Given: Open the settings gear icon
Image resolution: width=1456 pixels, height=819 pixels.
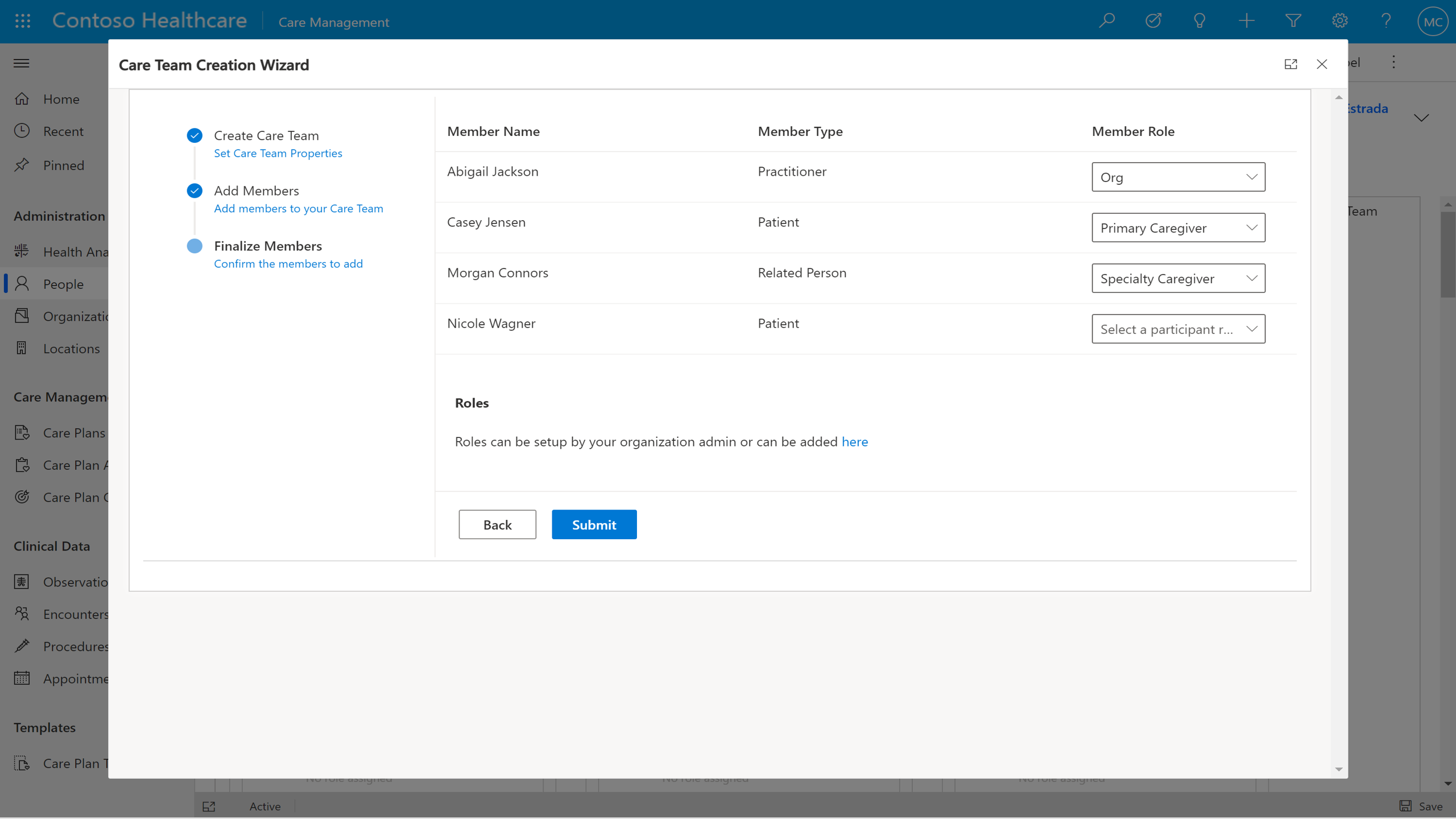Looking at the screenshot, I should (1339, 21).
